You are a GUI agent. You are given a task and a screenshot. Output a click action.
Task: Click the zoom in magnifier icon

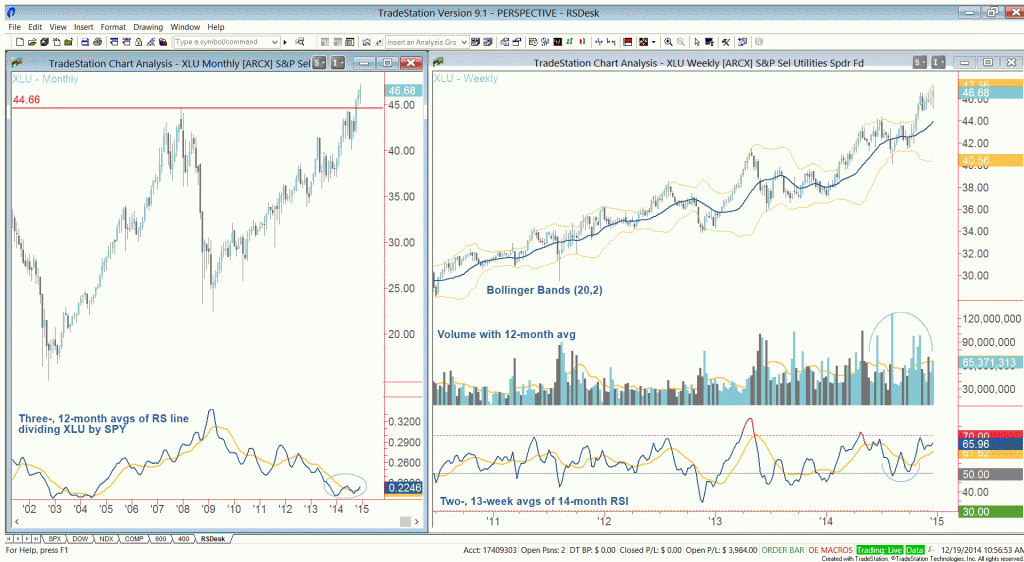pos(668,42)
